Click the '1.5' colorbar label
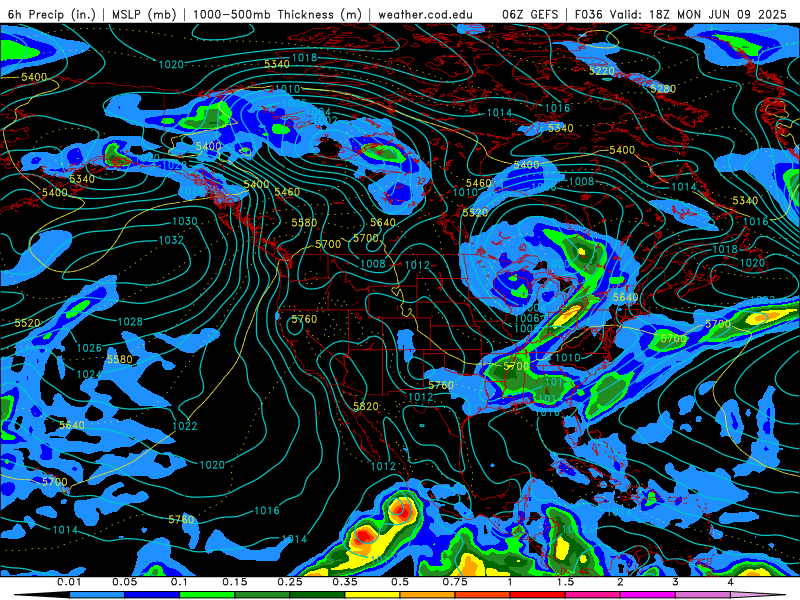 click(565, 582)
